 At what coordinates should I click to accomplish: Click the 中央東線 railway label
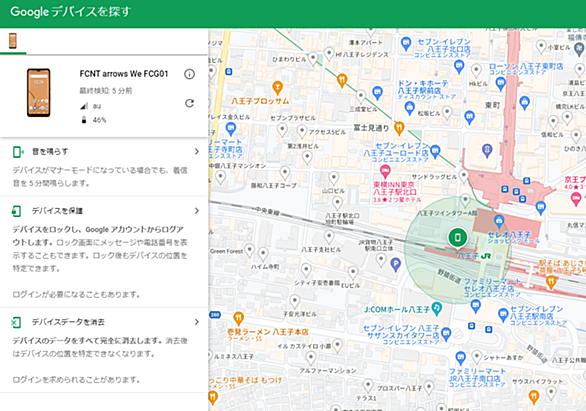[x=267, y=211]
